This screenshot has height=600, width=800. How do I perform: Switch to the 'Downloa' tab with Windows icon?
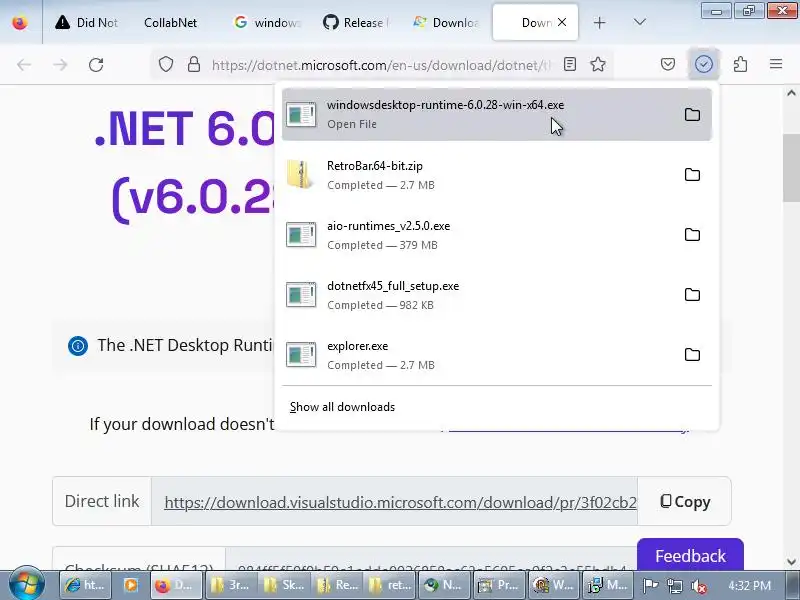[x=446, y=23]
